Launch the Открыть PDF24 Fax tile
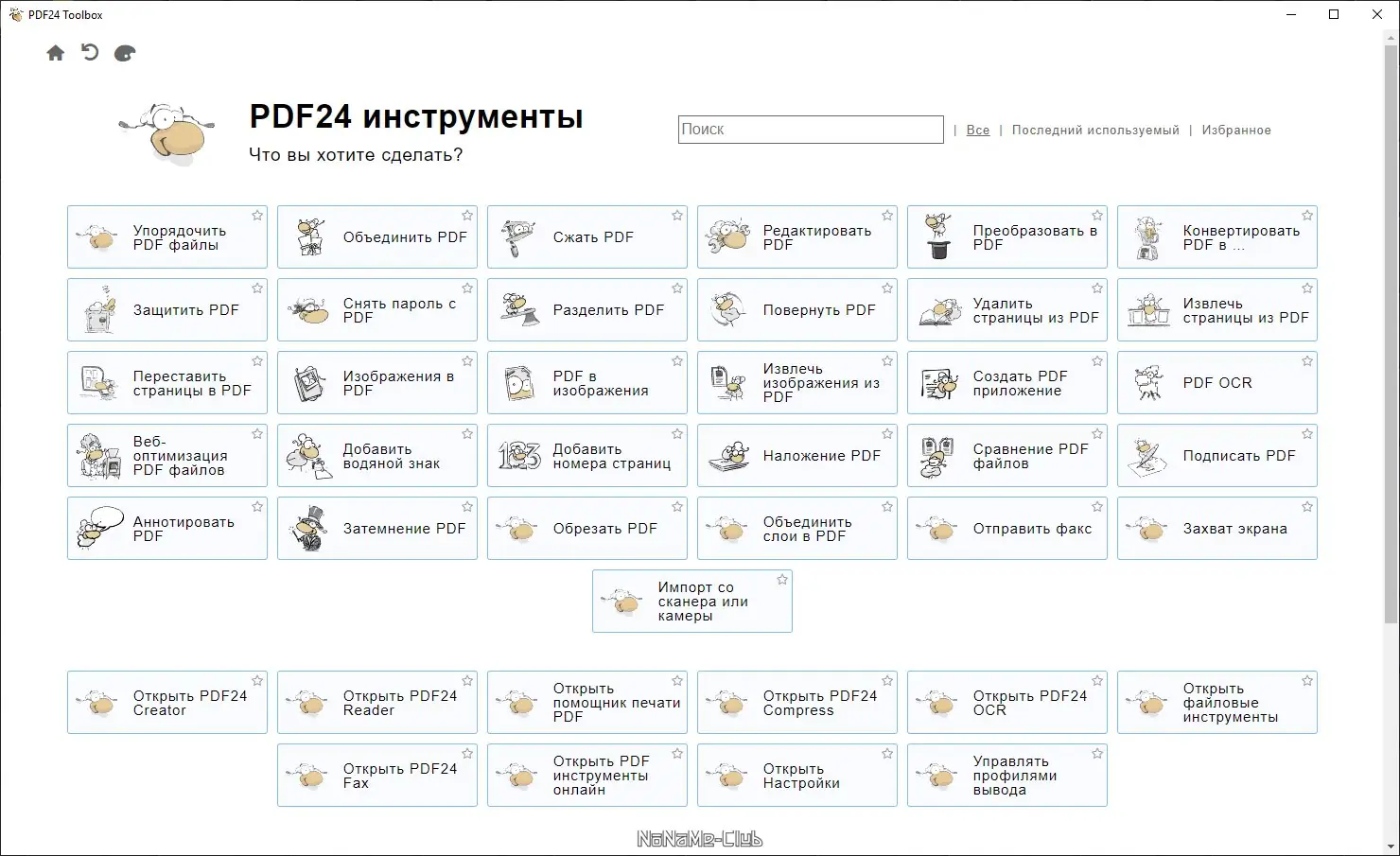 pyautogui.click(x=377, y=776)
